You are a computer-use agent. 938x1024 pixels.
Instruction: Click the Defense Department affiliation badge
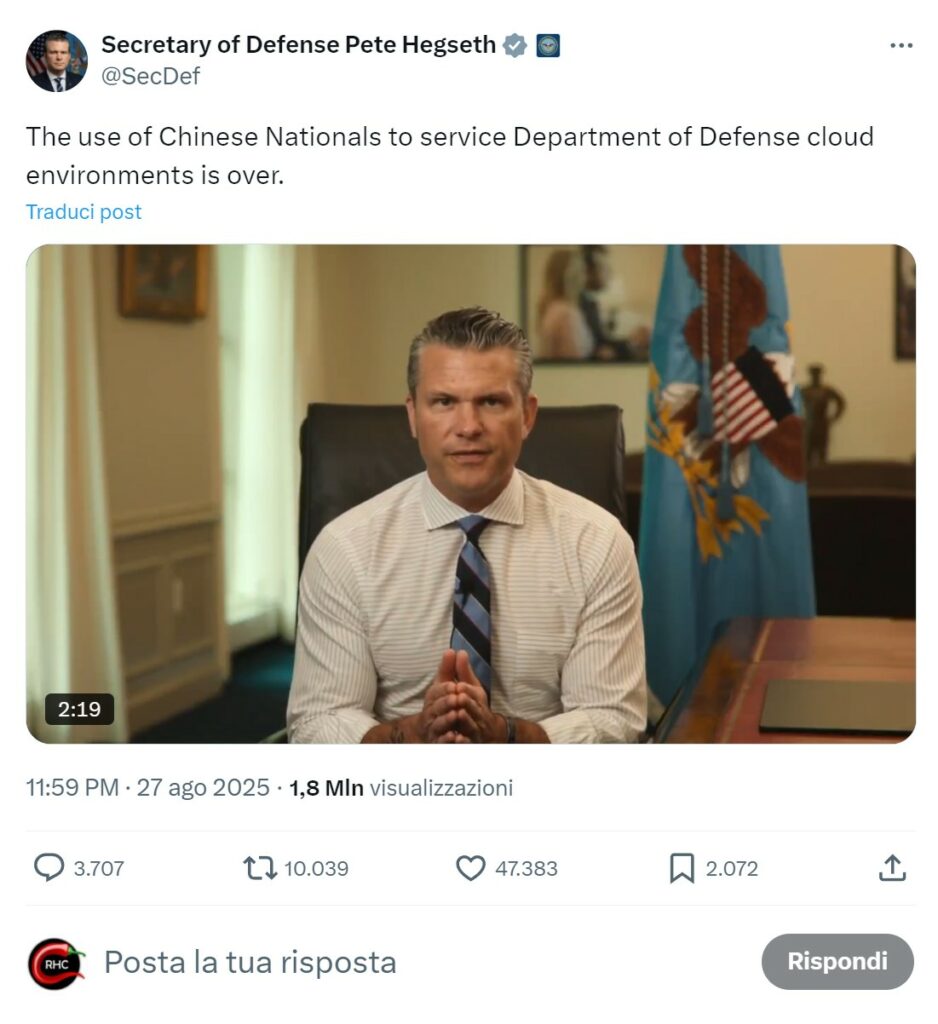point(548,45)
